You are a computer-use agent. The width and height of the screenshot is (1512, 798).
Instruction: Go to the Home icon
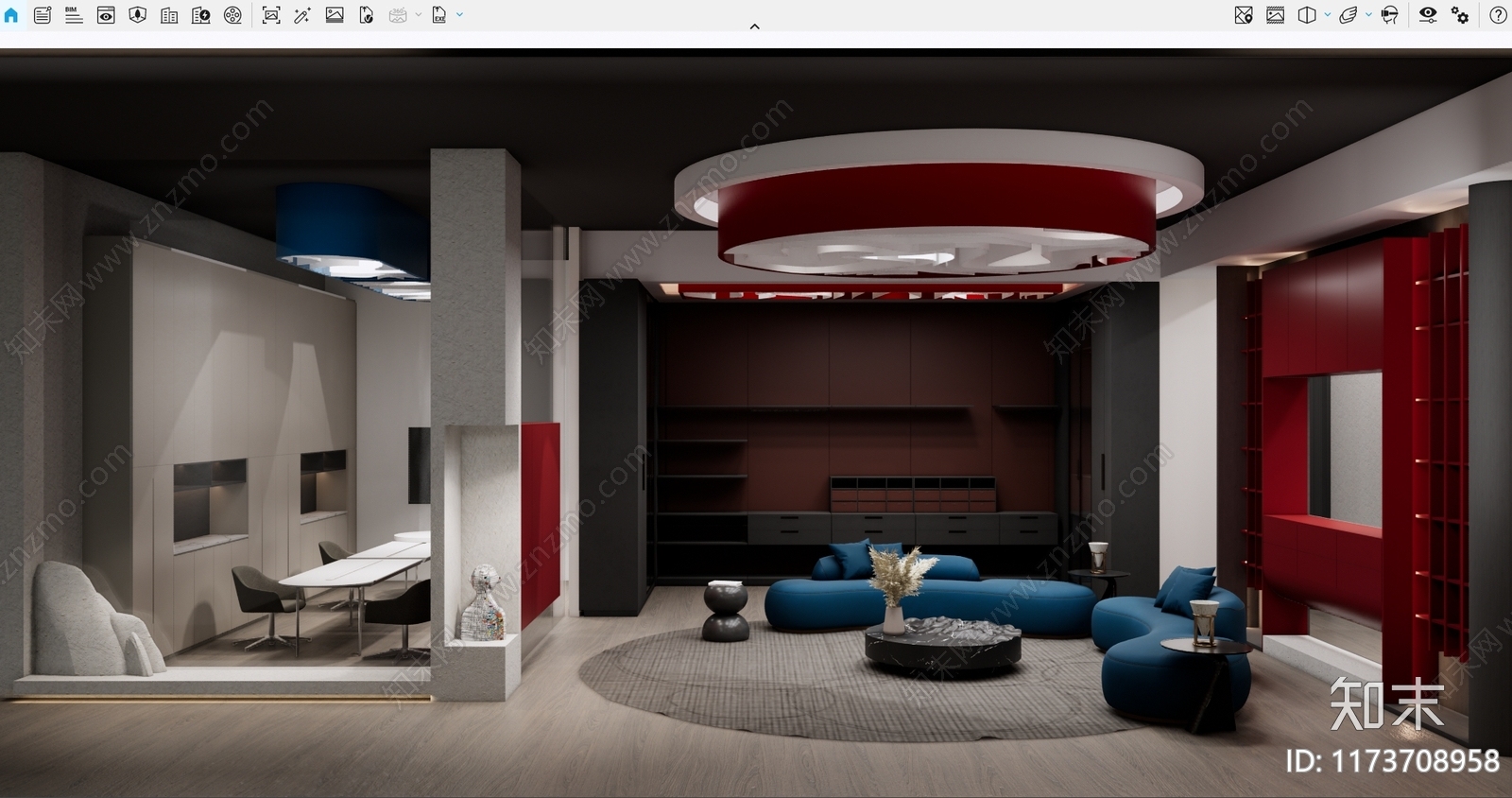pos(11,15)
